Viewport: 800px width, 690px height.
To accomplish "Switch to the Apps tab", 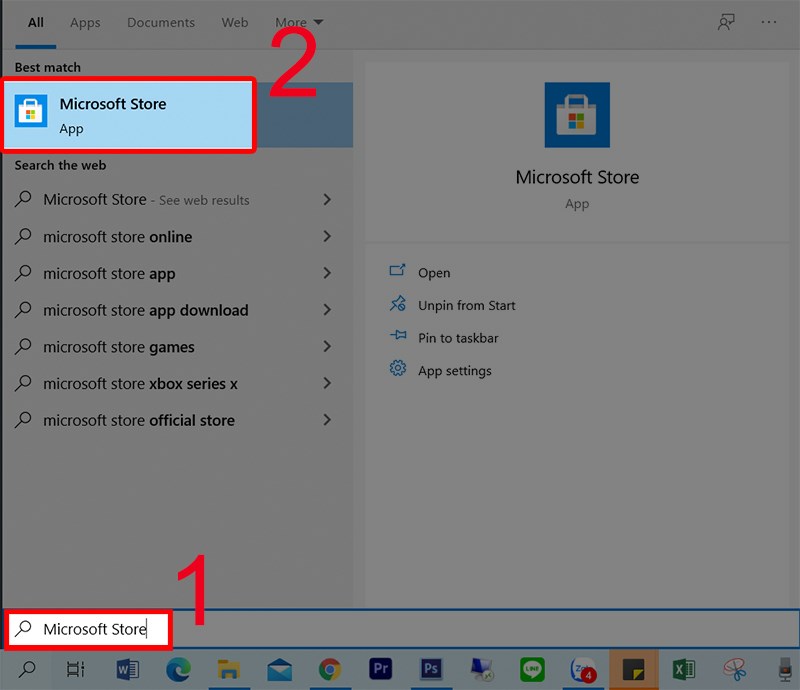I will click(85, 22).
